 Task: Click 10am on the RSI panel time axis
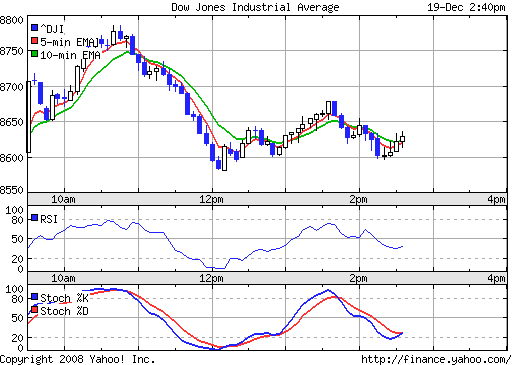click(x=63, y=278)
